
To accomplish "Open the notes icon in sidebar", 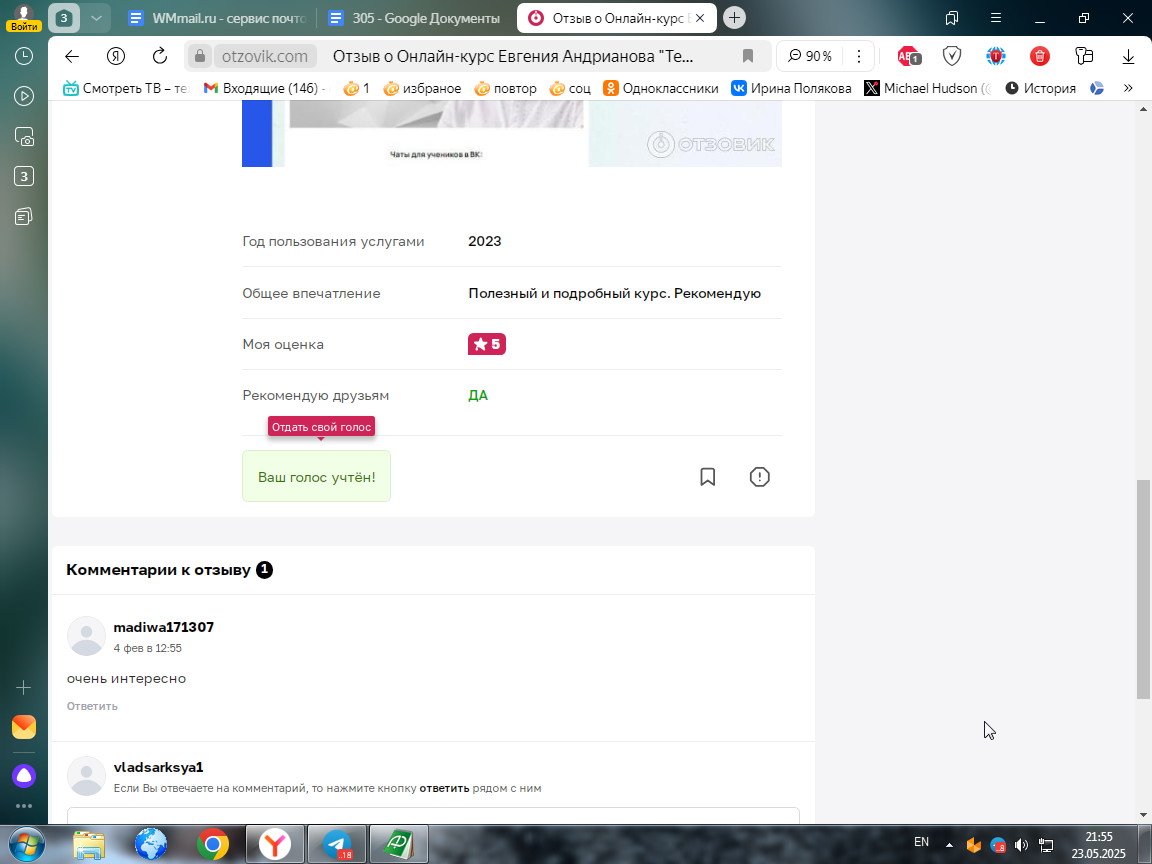I will pyautogui.click(x=24, y=217).
